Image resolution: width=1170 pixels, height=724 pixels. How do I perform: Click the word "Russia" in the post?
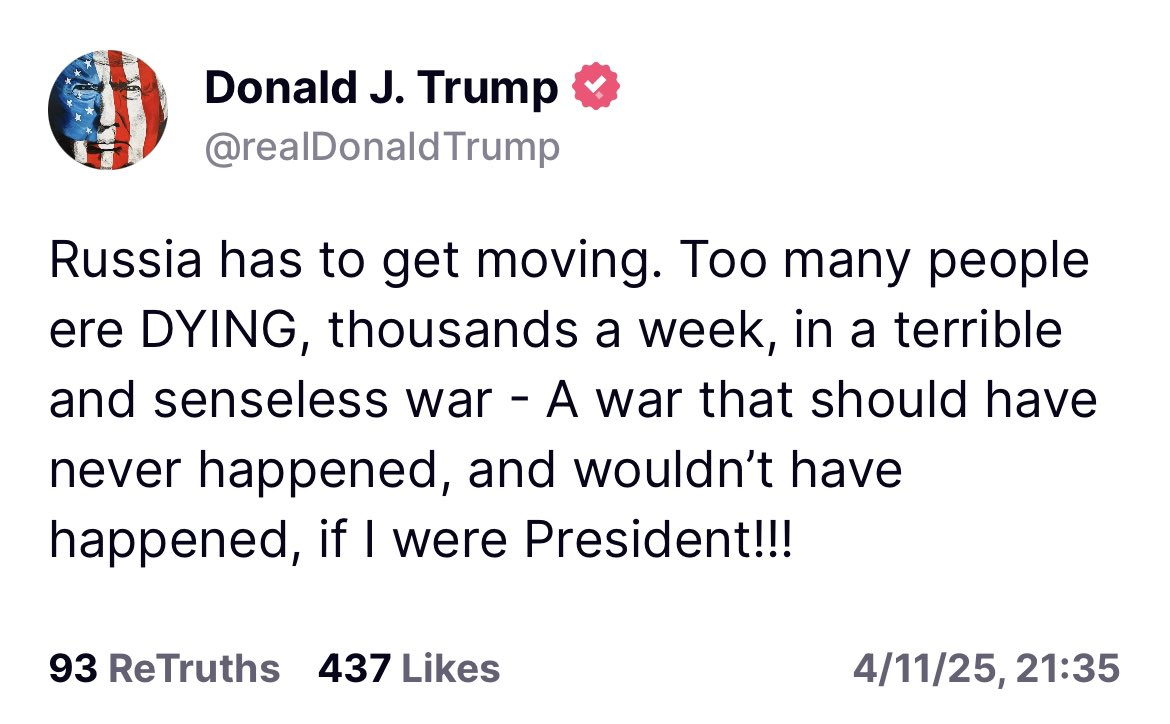(x=125, y=260)
